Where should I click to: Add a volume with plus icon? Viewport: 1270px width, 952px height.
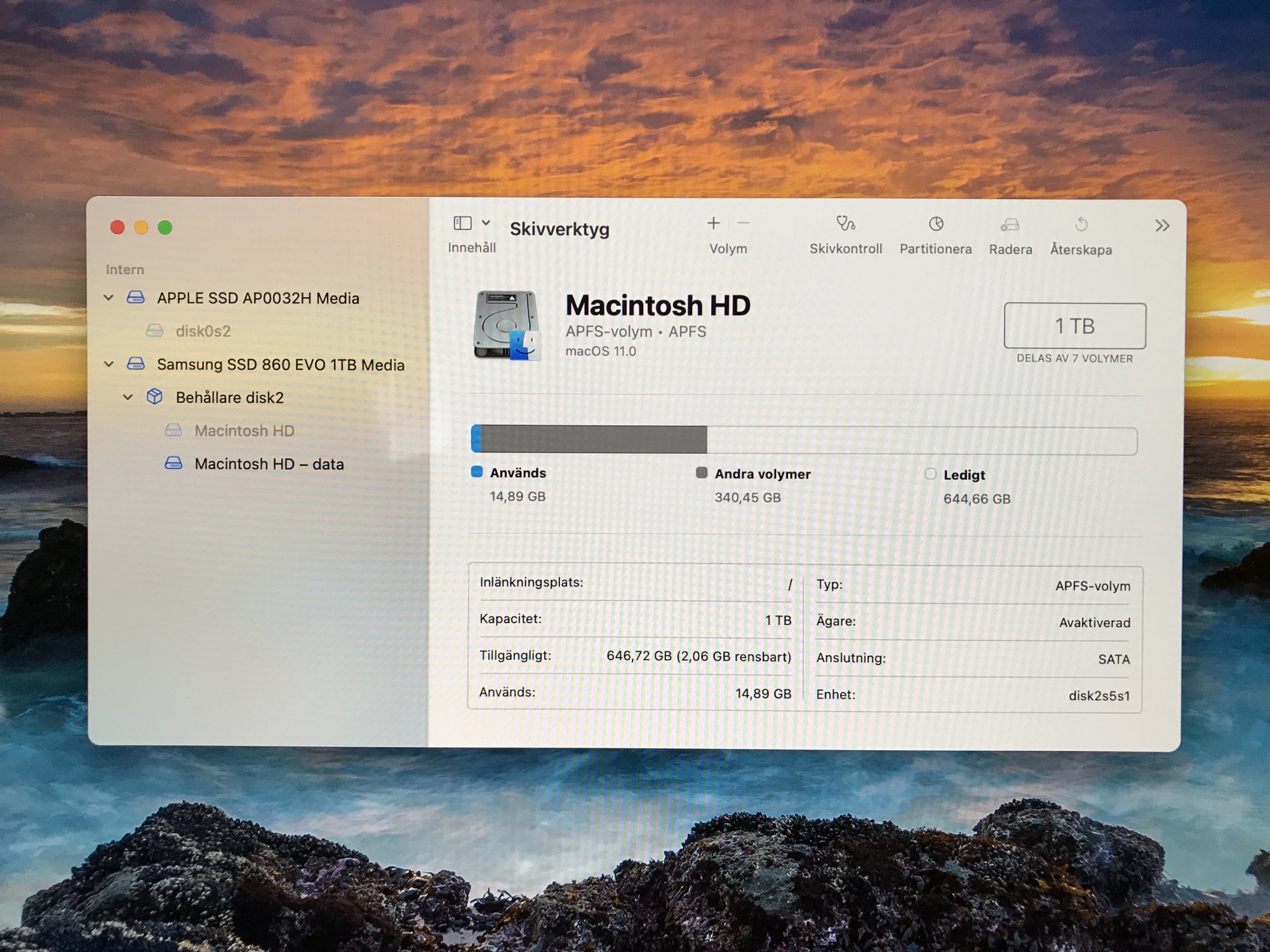(x=713, y=223)
